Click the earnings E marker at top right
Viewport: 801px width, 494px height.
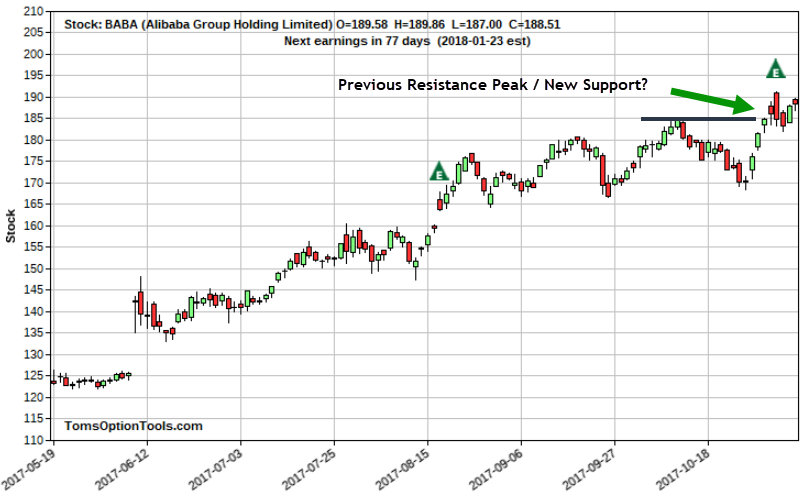[775, 69]
